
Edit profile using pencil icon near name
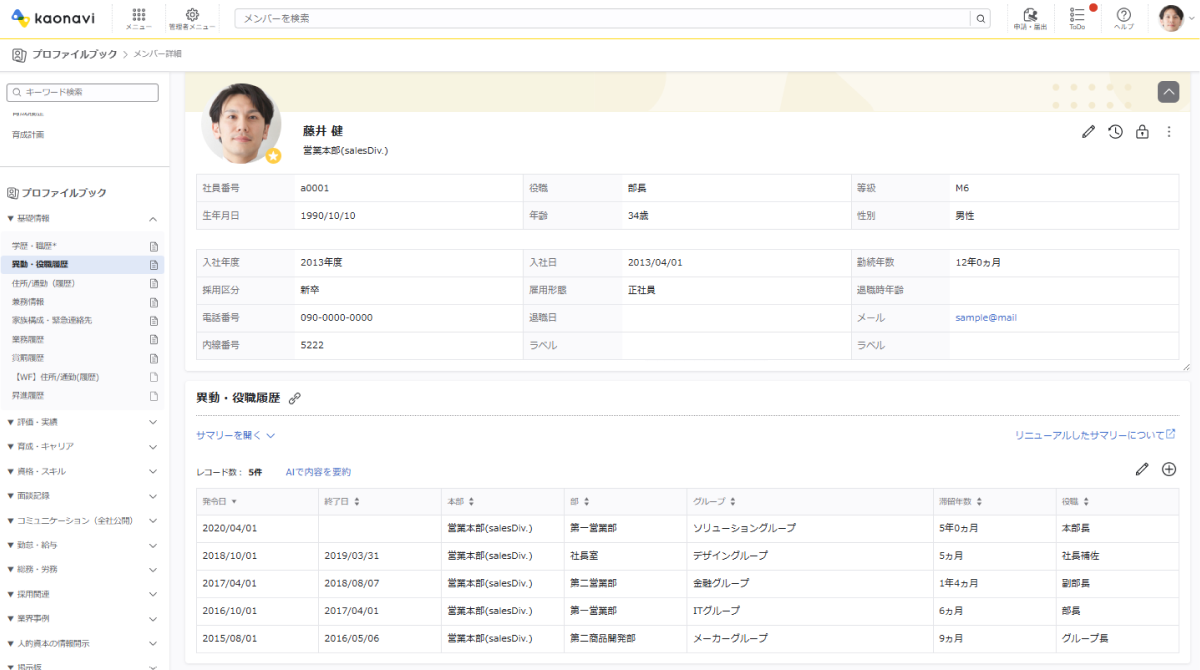point(1089,132)
